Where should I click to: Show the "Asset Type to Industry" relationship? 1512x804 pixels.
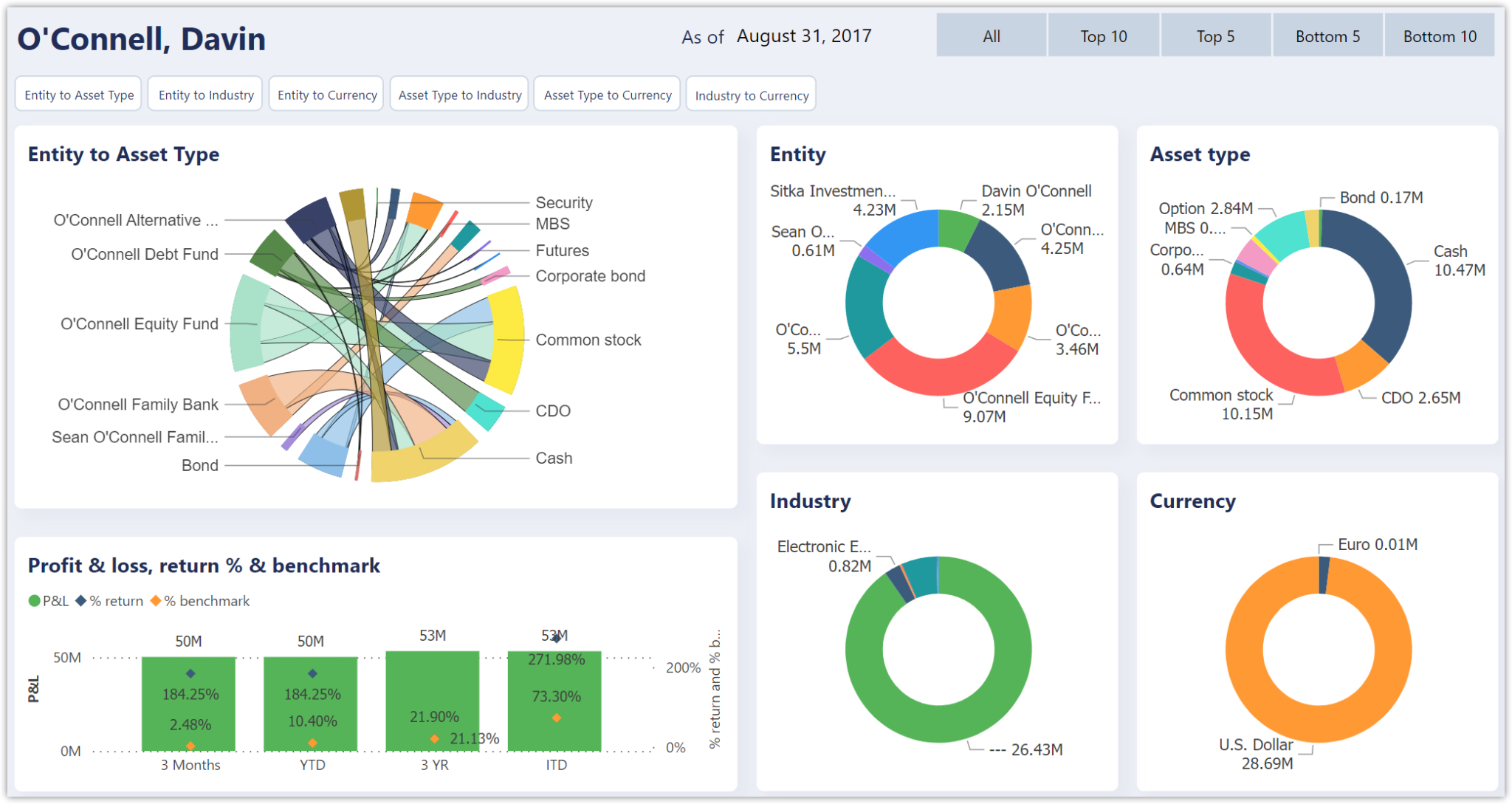coord(458,94)
